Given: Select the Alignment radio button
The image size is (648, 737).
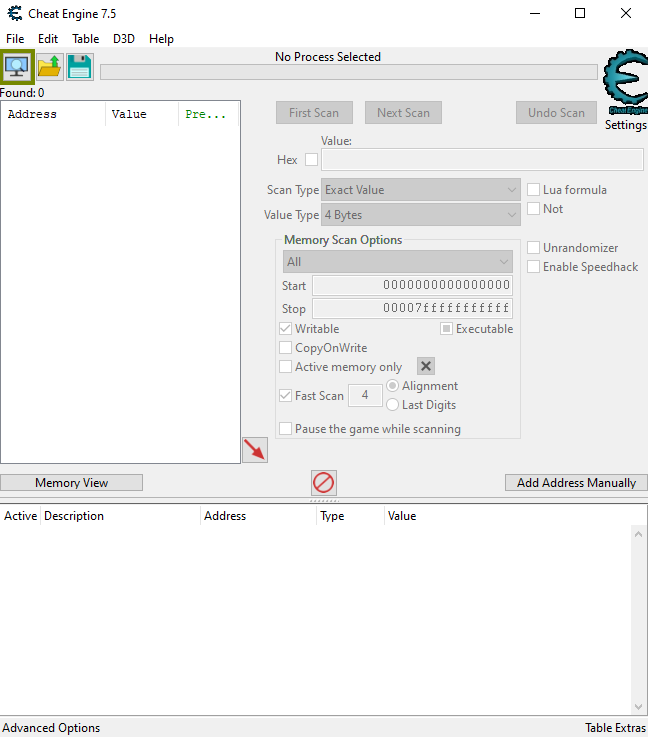Looking at the screenshot, I should (x=392, y=386).
